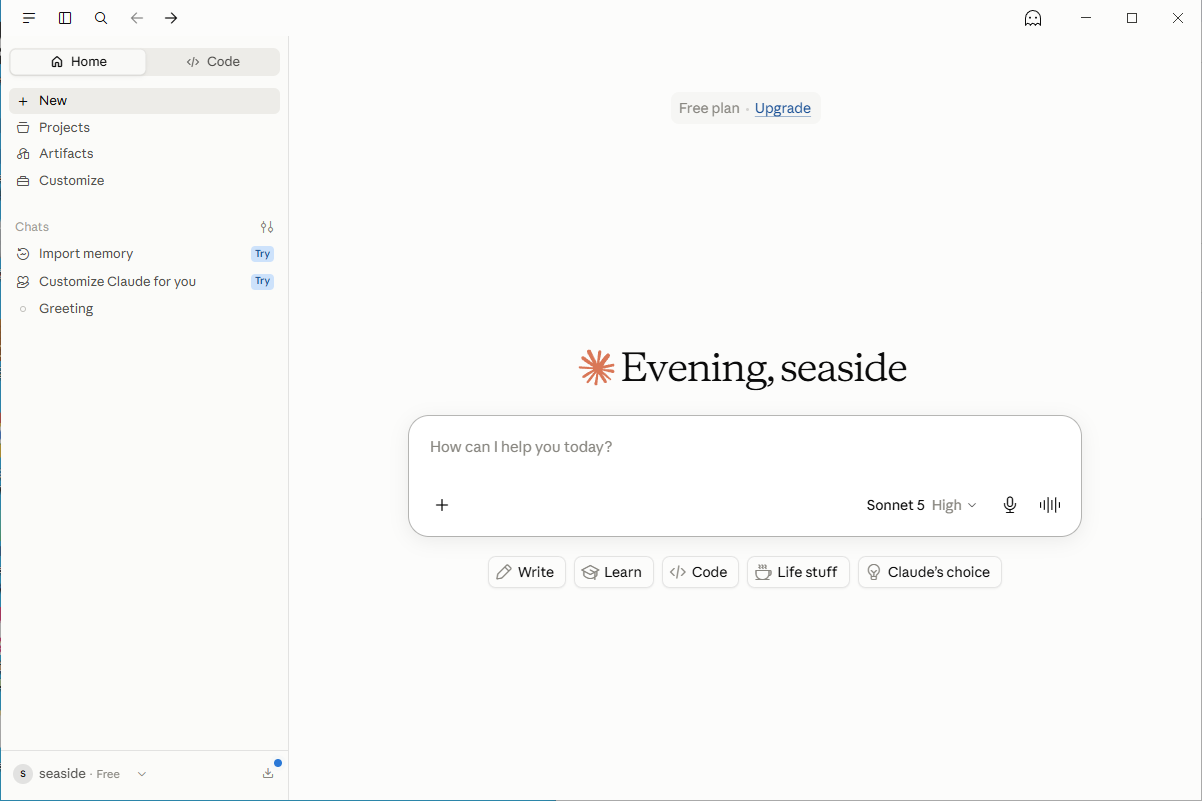Click Try badge beside Import memory
1202x801 pixels.
(x=262, y=254)
